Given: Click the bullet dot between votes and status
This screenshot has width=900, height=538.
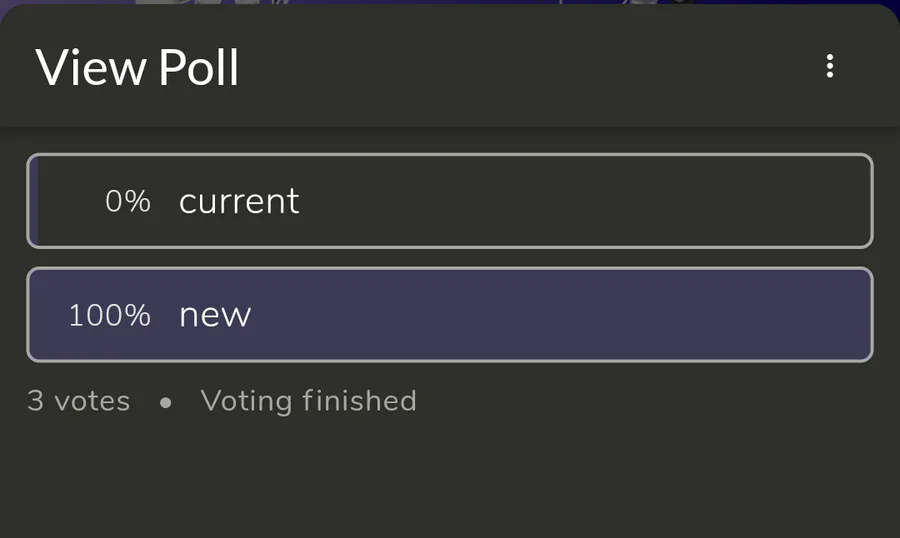Looking at the screenshot, I should 165,402.
